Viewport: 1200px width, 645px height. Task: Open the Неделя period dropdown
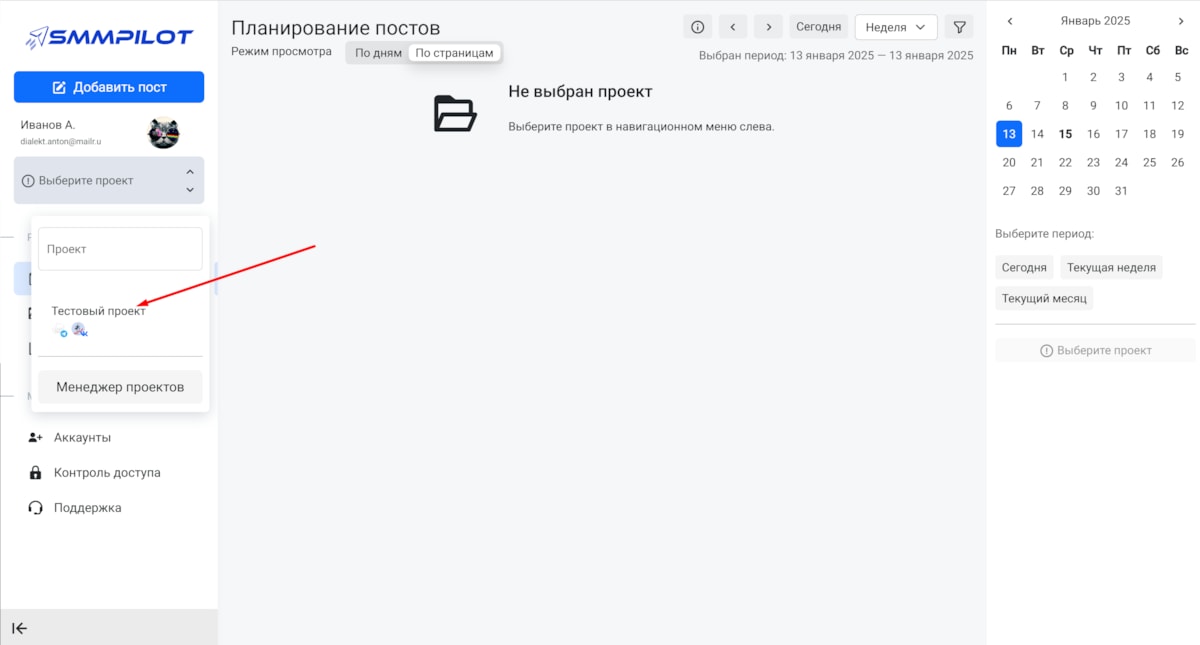point(896,27)
